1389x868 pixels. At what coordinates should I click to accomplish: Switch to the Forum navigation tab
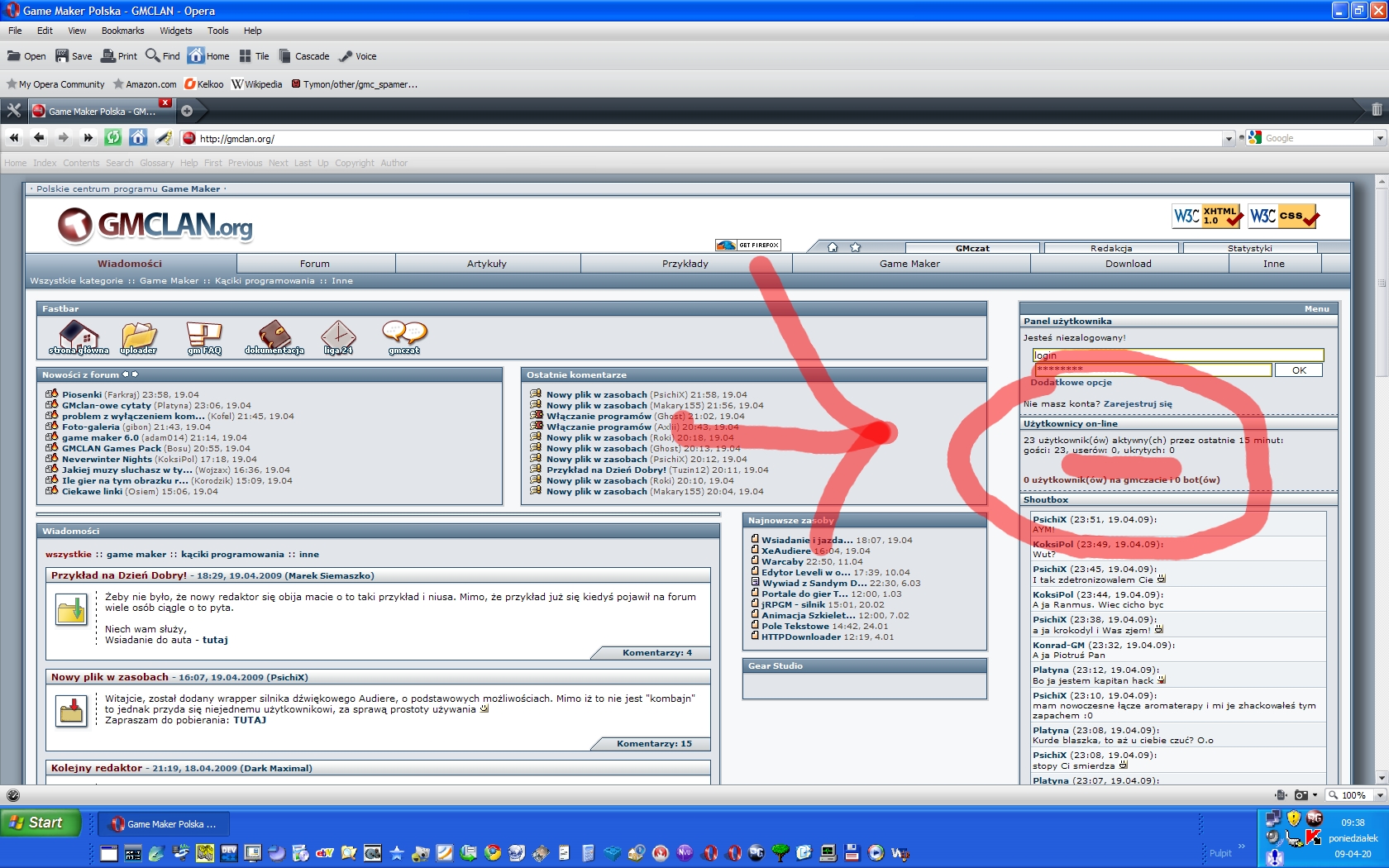pyautogui.click(x=314, y=264)
